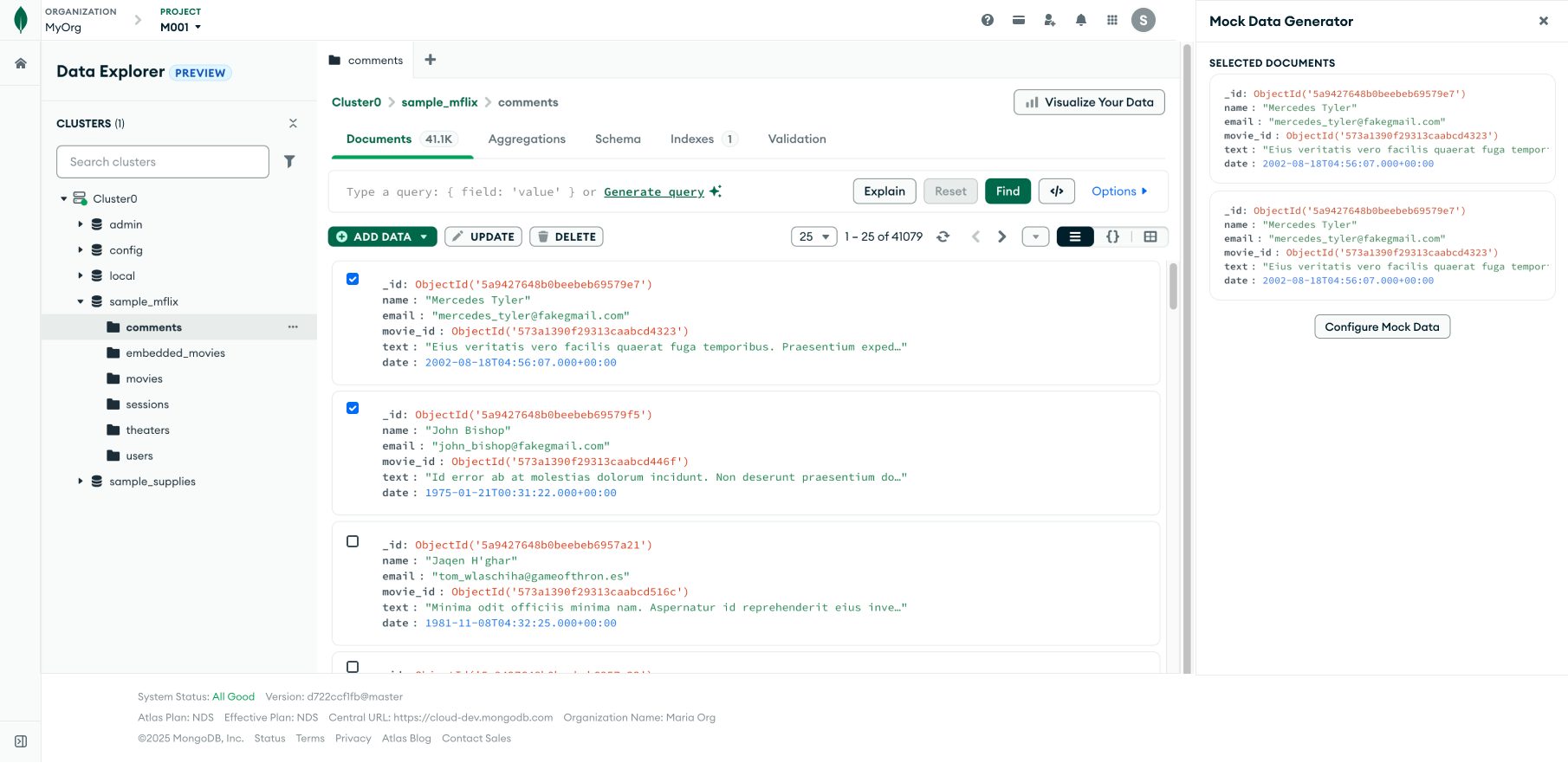This screenshot has height=763, width=1568.
Task: Click the documents list scrollbar thumb
Action: pos(1173,286)
